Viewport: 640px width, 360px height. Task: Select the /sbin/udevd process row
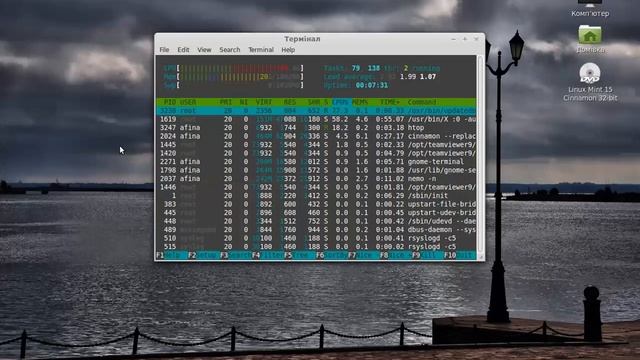click(316, 221)
